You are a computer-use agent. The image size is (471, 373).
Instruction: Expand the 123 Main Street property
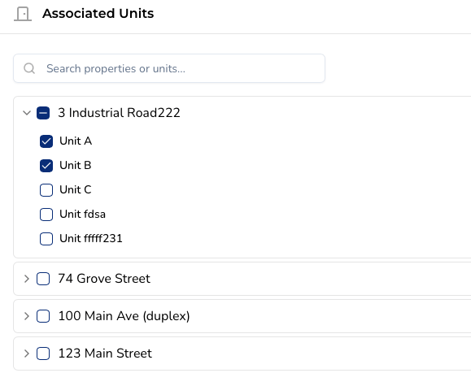(x=27, y=353)
